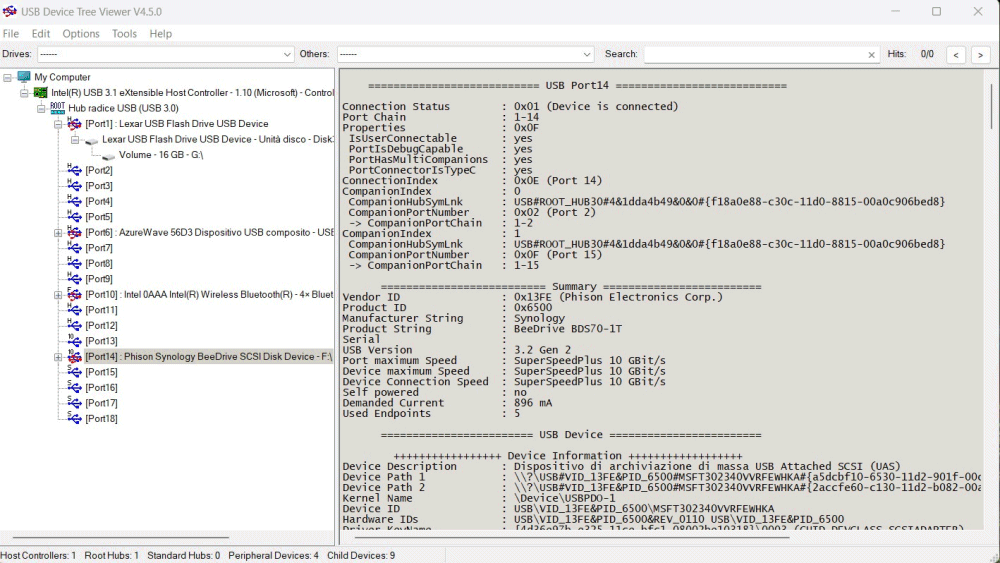Image resolution: width=1000 pixels, height=563 pixels.
Task: Collapse the Intel USB 3.1 Host Controller node
Action: pyautogui.click(x=24, y=93)
